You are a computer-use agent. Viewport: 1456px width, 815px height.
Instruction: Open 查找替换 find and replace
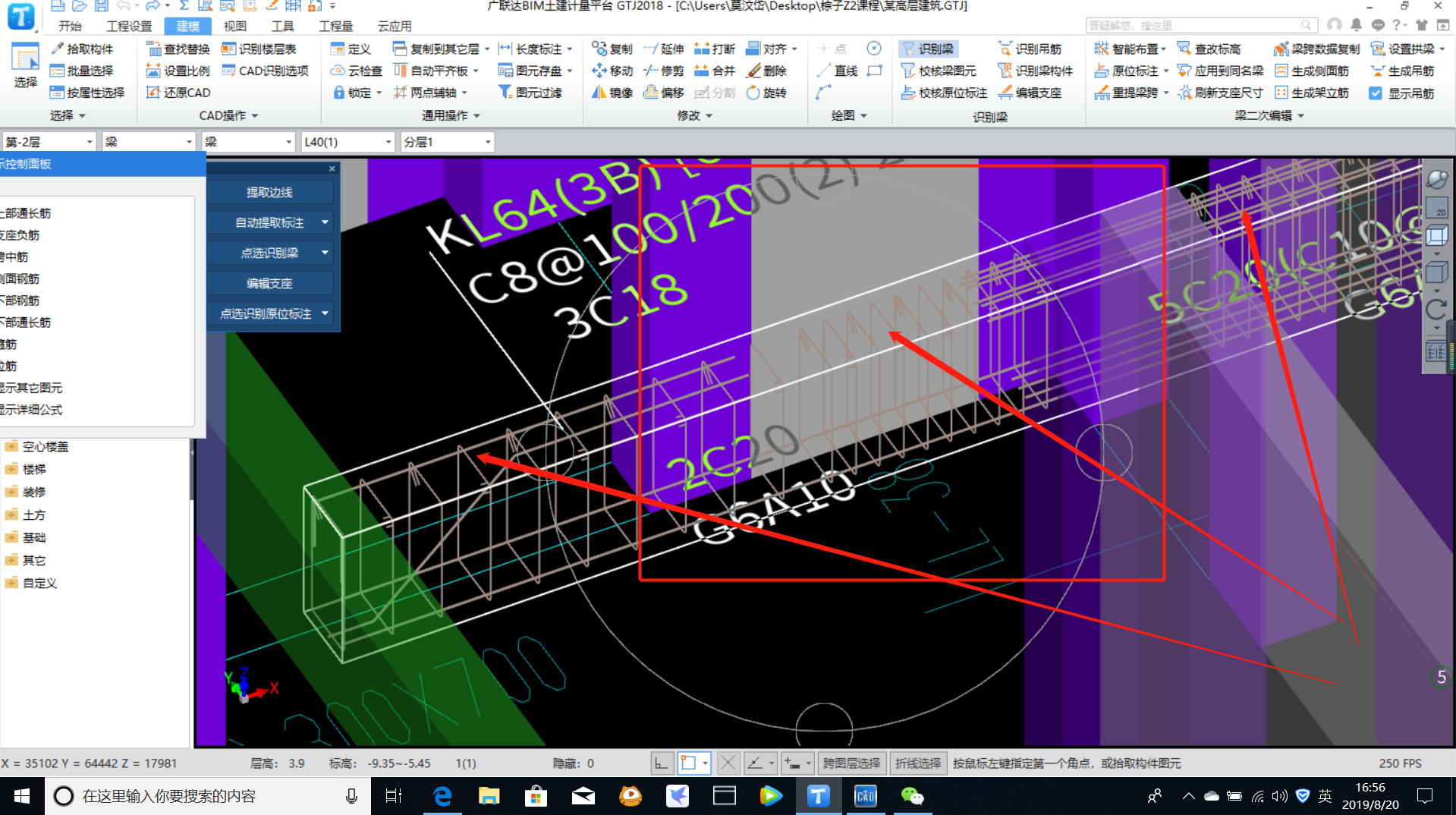(178, 49)
